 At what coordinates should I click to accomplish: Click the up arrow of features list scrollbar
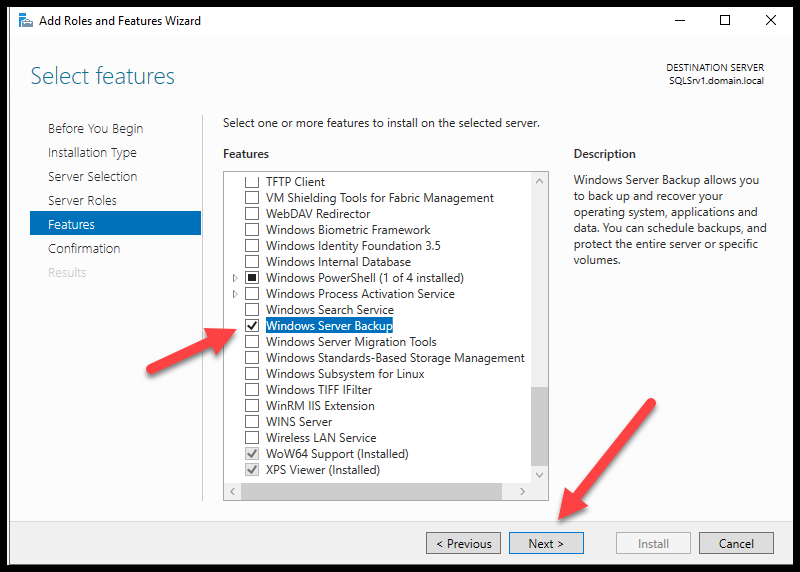click(x=539, y=181)
